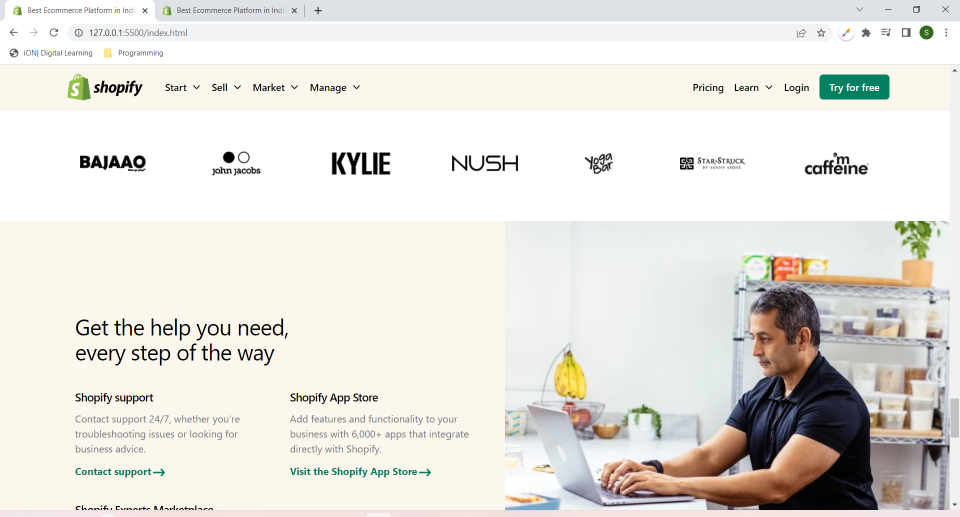The image size is (960, 517).
Task: Open the Pricing page link
Action: (708, 88)
